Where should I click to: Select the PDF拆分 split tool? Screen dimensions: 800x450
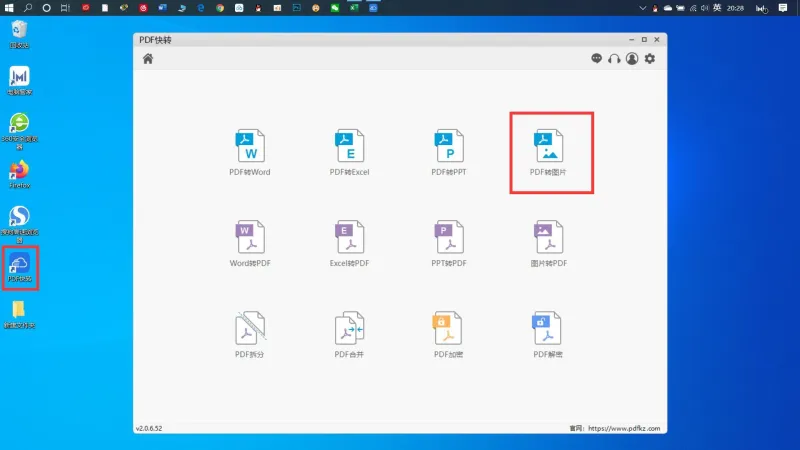pos(249,335)
